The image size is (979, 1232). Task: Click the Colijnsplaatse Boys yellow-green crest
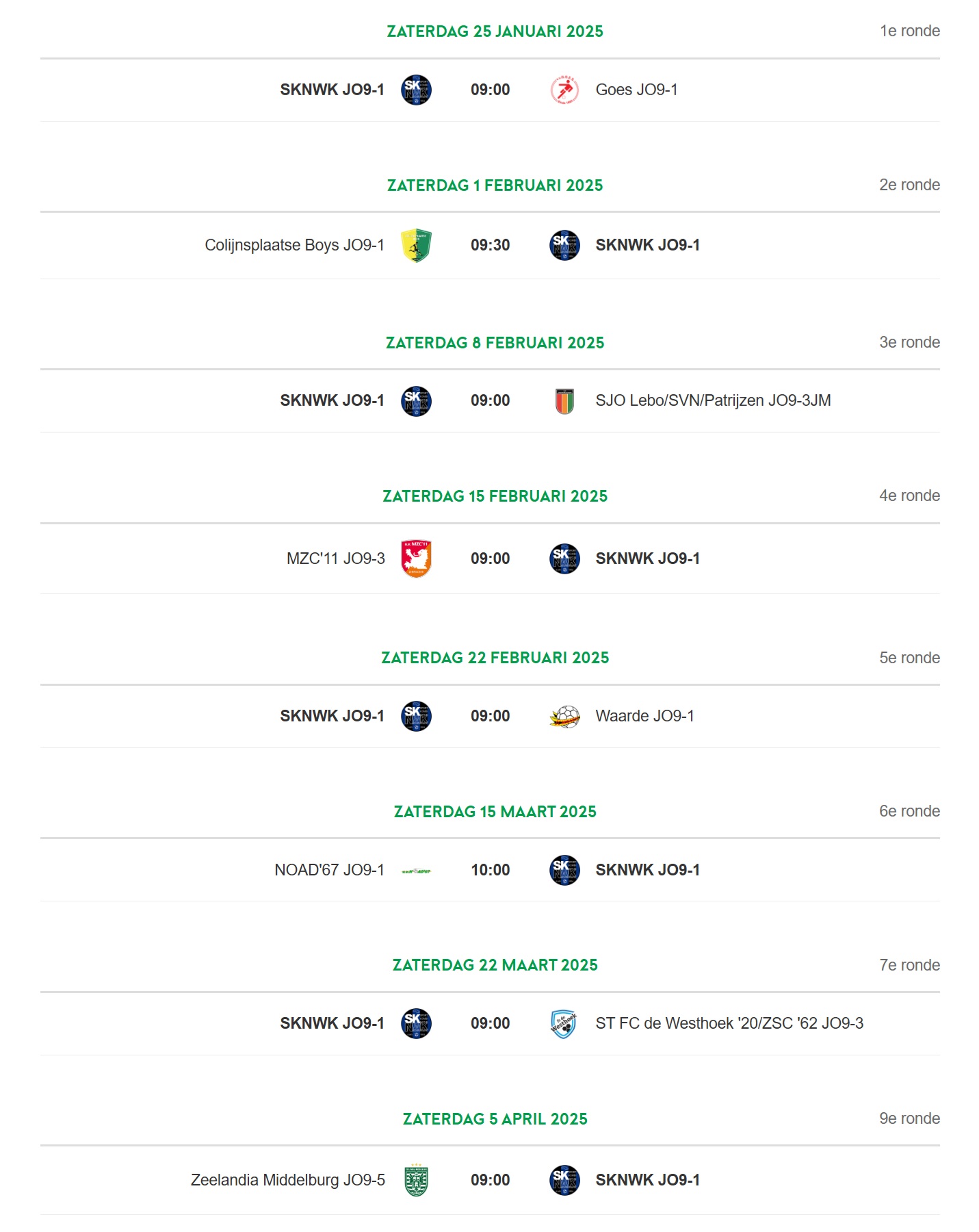416,245
